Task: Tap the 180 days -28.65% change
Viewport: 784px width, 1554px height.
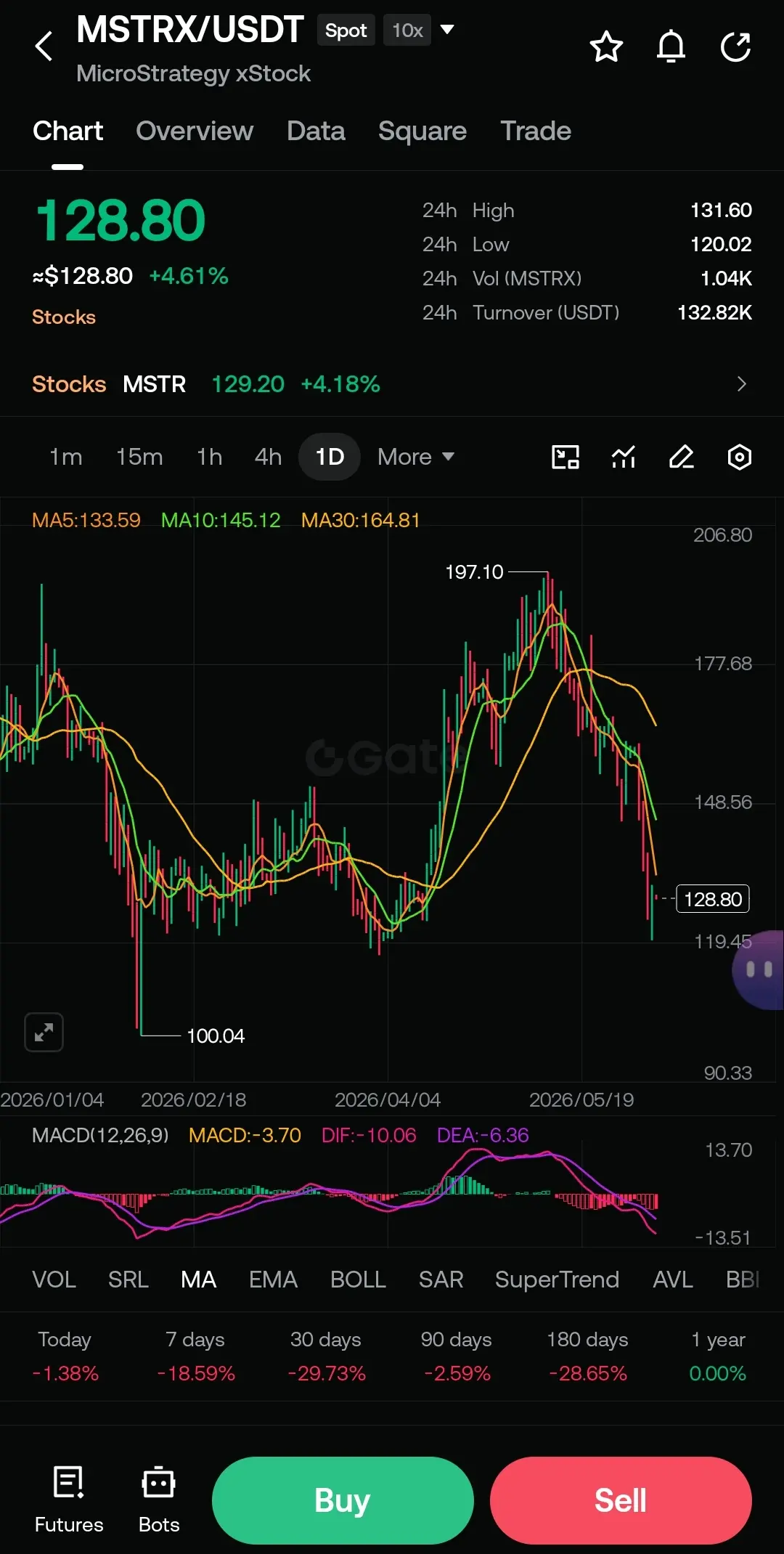Action: [x=587, y=1356]
